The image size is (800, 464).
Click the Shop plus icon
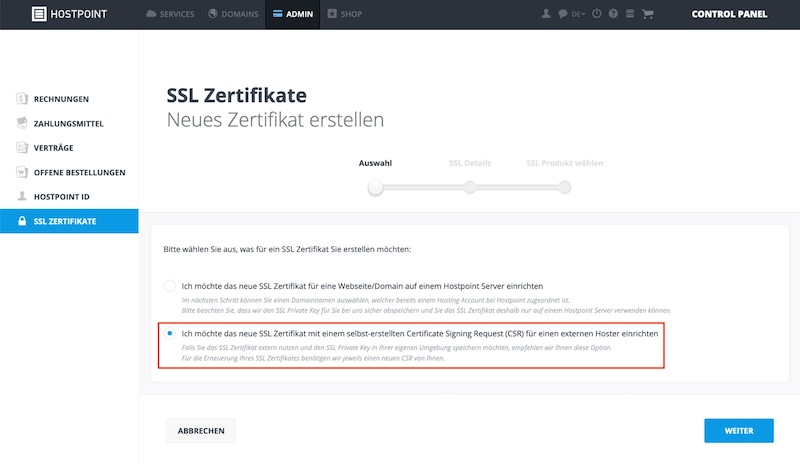tap(332, 14)
